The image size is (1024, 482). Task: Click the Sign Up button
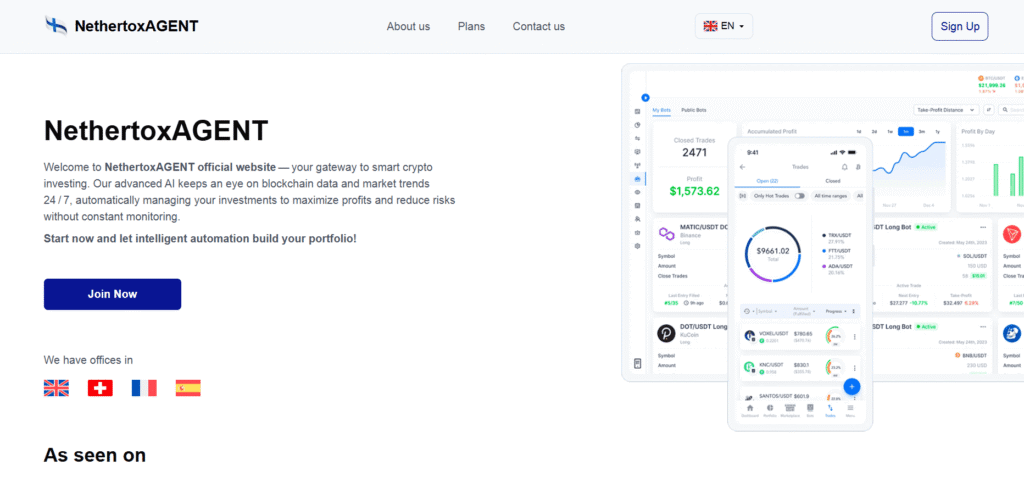point(959,26)
